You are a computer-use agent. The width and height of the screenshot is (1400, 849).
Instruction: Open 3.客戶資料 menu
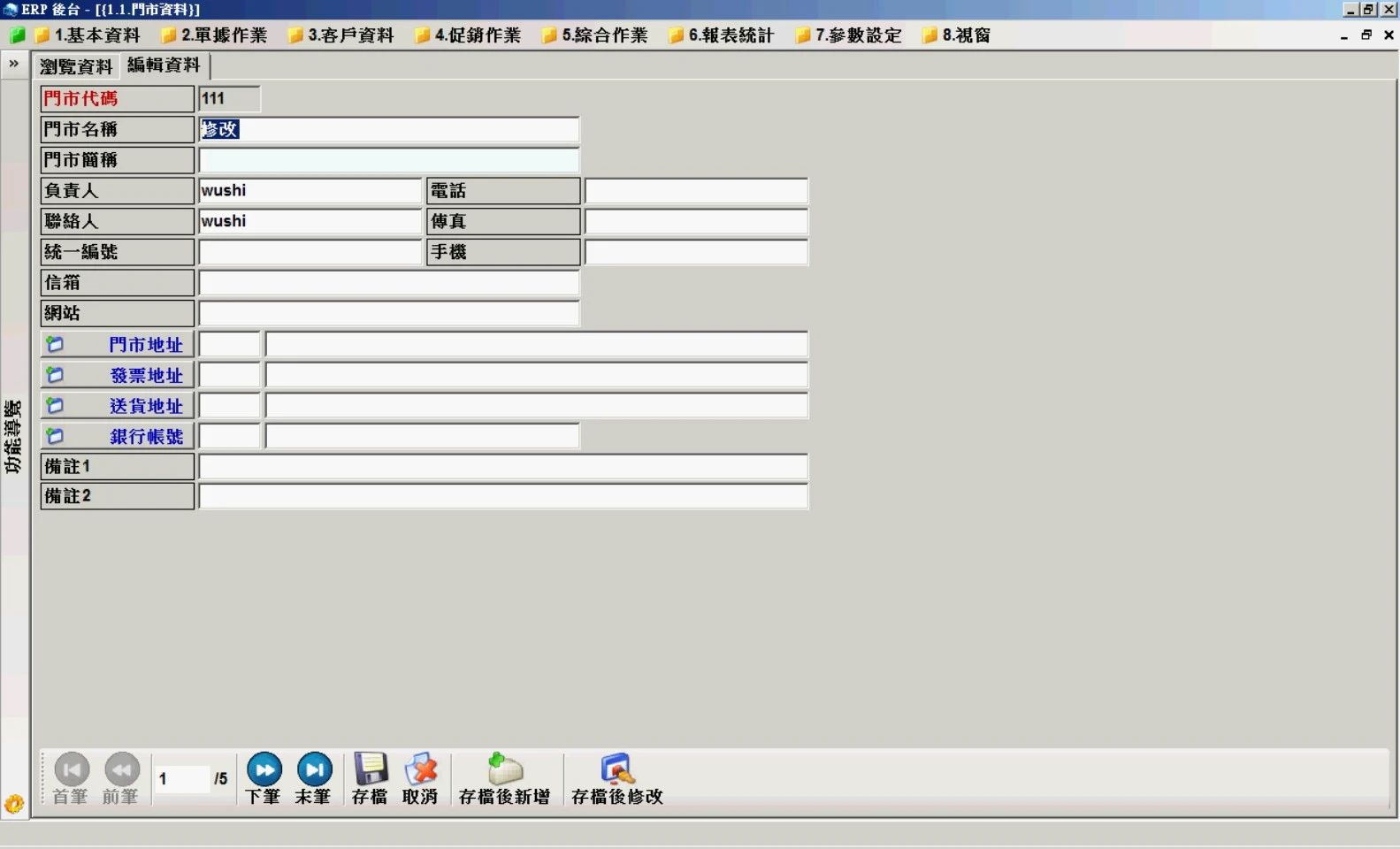[341, 35]
